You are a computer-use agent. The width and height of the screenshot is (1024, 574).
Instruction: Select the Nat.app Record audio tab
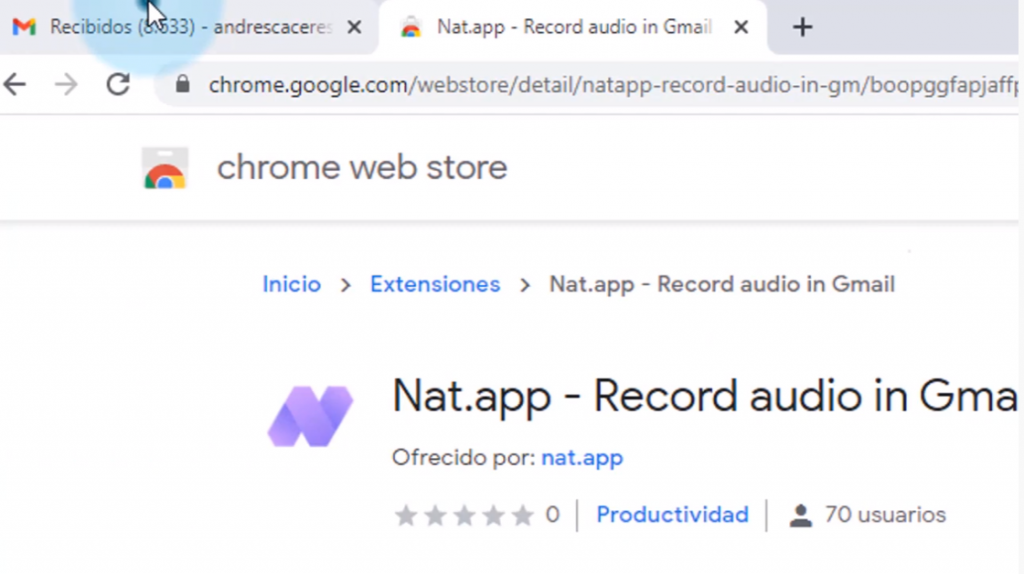point(573,27)
